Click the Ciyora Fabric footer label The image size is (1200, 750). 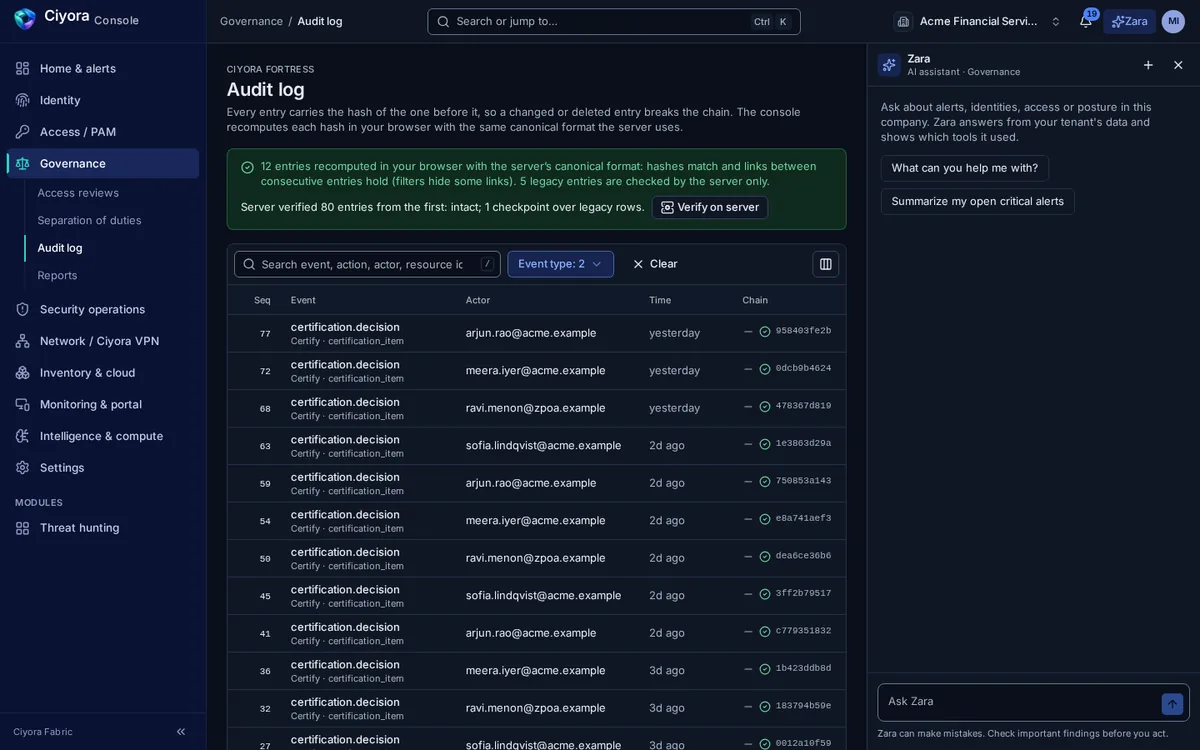[x=43, y=732]
